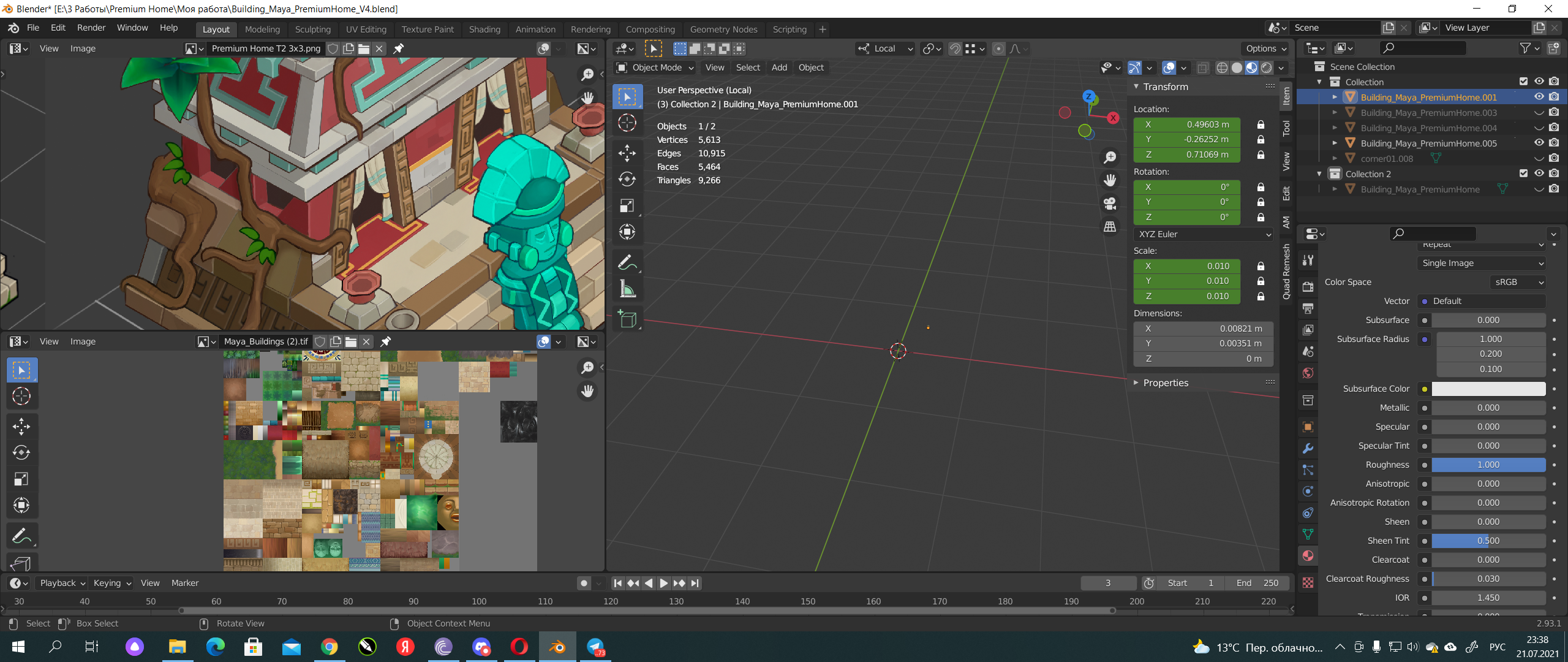Toggle camera view in 3D viewport
This screenshot has height=662, width=1568.
[1109, 203]
